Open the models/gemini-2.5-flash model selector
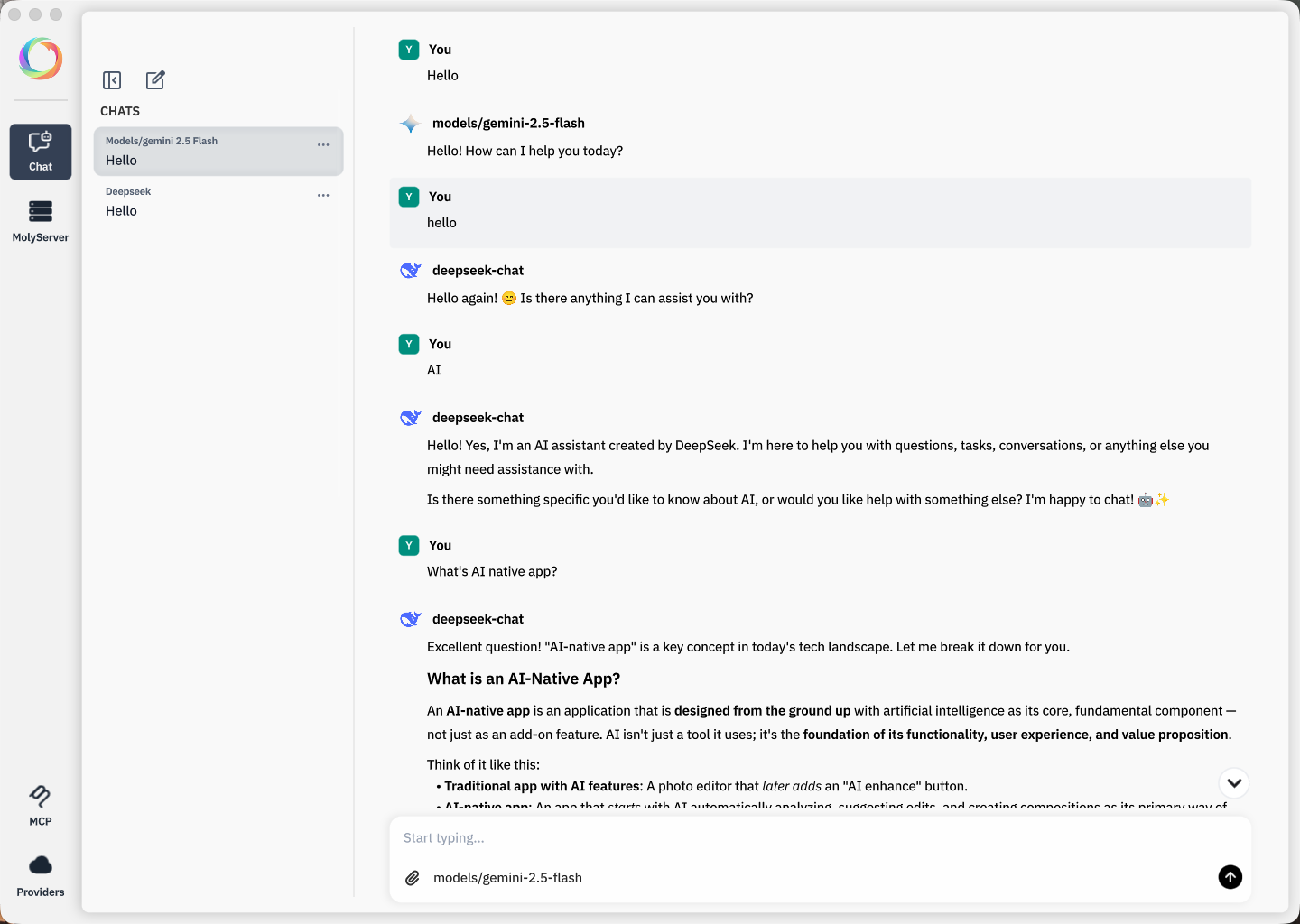This screenshot has width=1300, height=924. pyautogui.click(x=508, y=877)
